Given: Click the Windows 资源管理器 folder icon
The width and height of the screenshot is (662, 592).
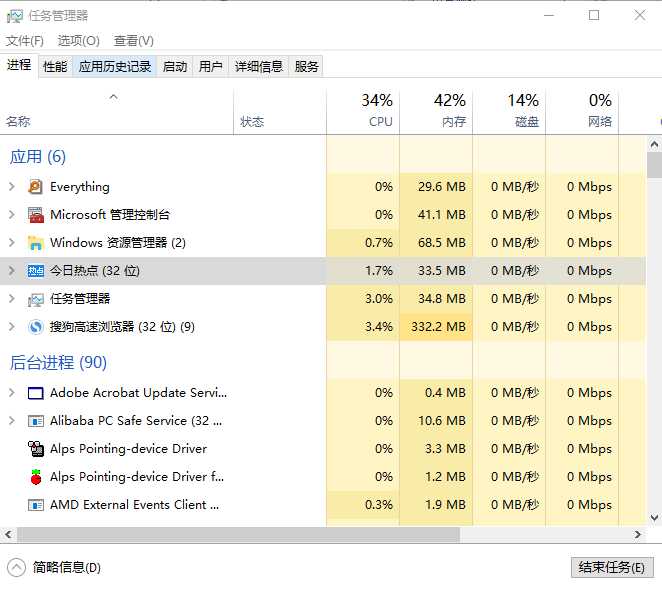Looking at the screenshot, I should [35, 243].
